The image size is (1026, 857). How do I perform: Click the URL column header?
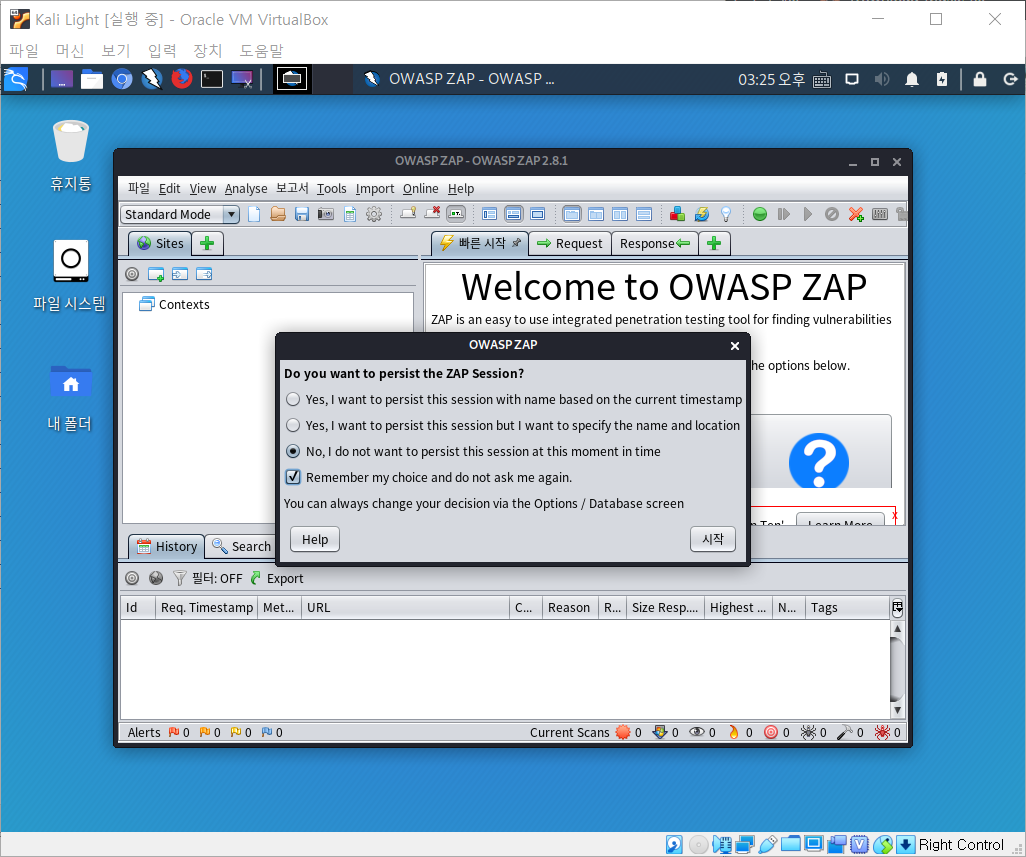(405, 607)
